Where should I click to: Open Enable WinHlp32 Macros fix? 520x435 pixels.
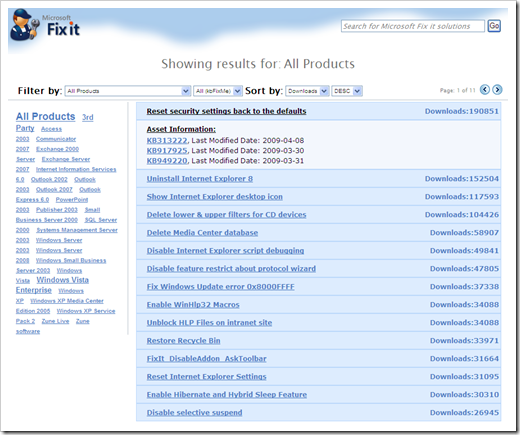pos(193,305)
